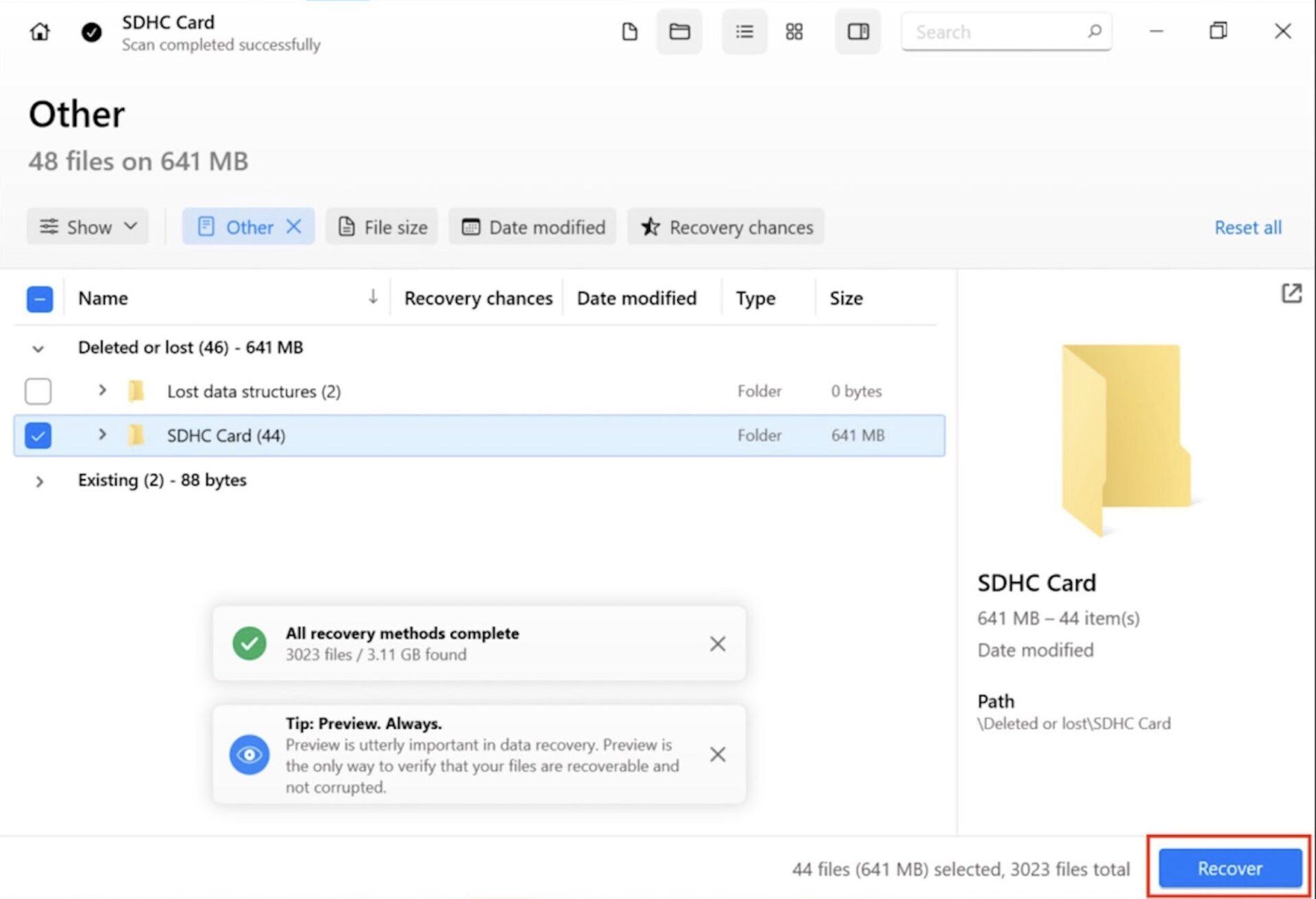Open the Recovery chances filter
This screenshot has height=899, width=1316.
tap(726, 227)
